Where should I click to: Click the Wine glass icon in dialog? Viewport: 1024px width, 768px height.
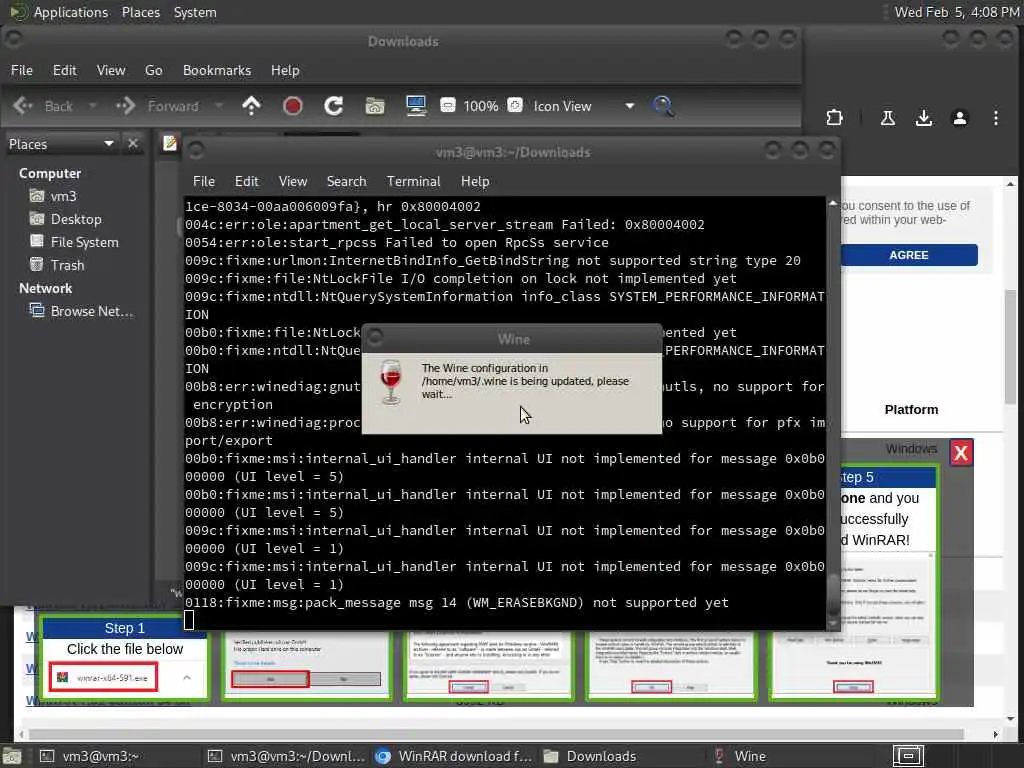(x=391, y=382)
